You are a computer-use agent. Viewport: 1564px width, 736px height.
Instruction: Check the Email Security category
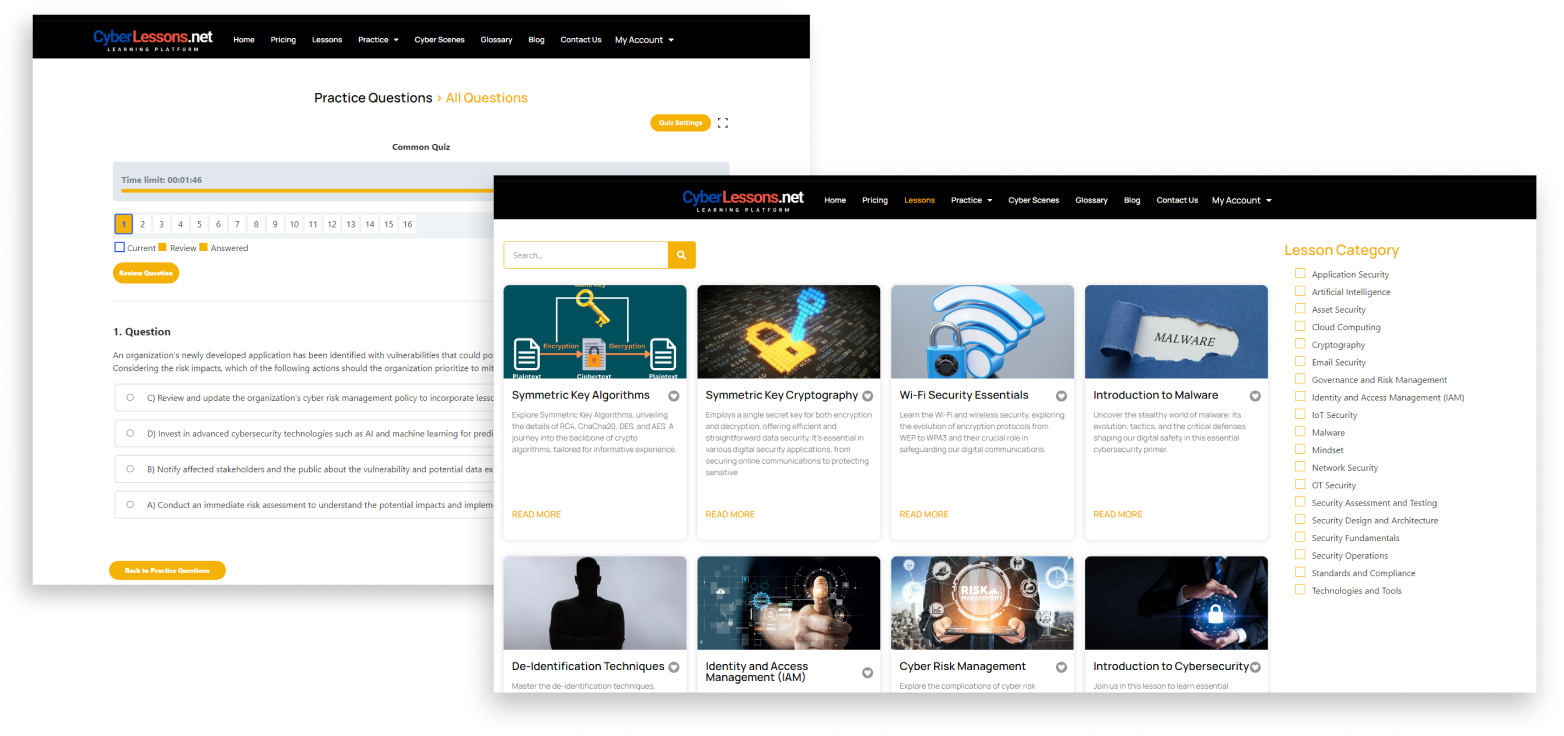point(1300,361)
